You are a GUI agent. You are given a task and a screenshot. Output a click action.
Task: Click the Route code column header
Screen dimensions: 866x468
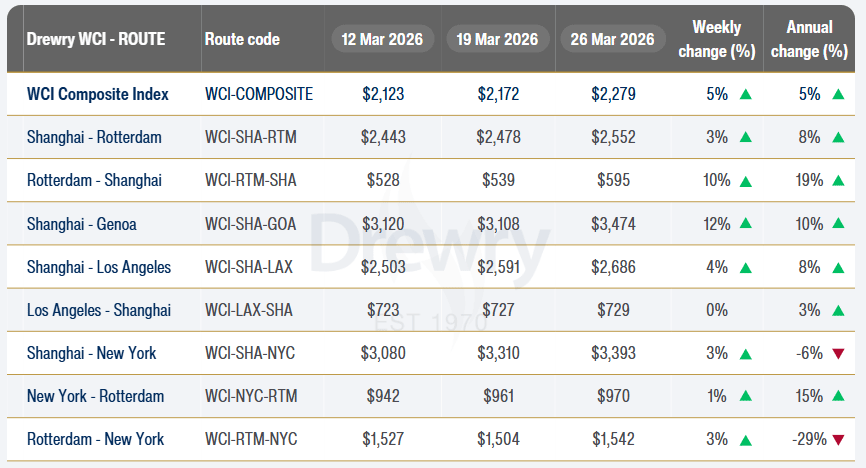tap(242, 40)
